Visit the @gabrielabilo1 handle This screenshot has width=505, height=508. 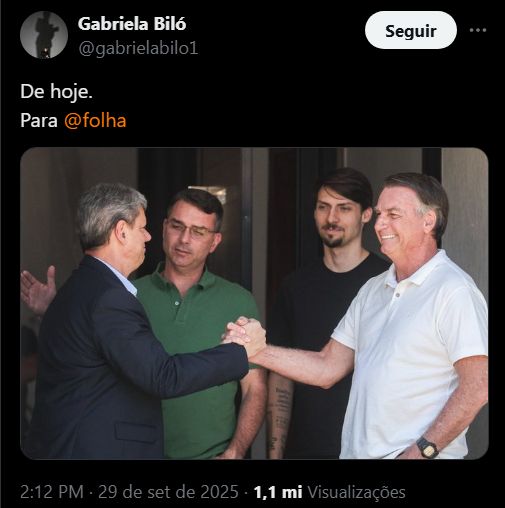tap(138, 49)
